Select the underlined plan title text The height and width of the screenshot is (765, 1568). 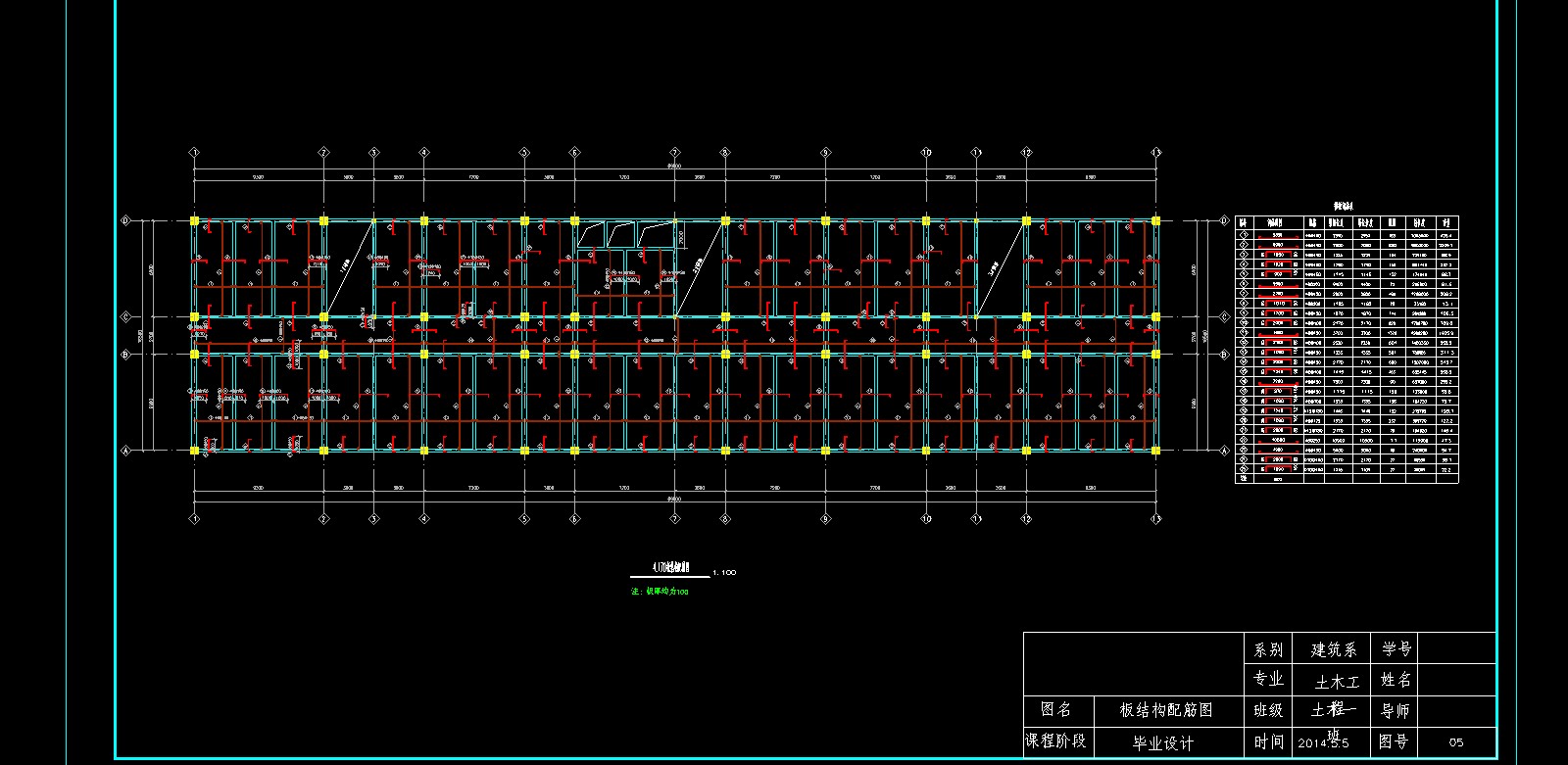pyautogui.click(x=670, y=566)
